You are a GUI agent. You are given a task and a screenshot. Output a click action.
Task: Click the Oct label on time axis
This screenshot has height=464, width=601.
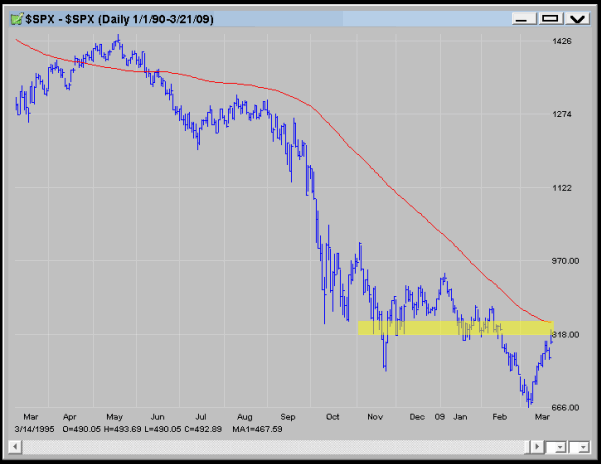(x=332, y=417)
